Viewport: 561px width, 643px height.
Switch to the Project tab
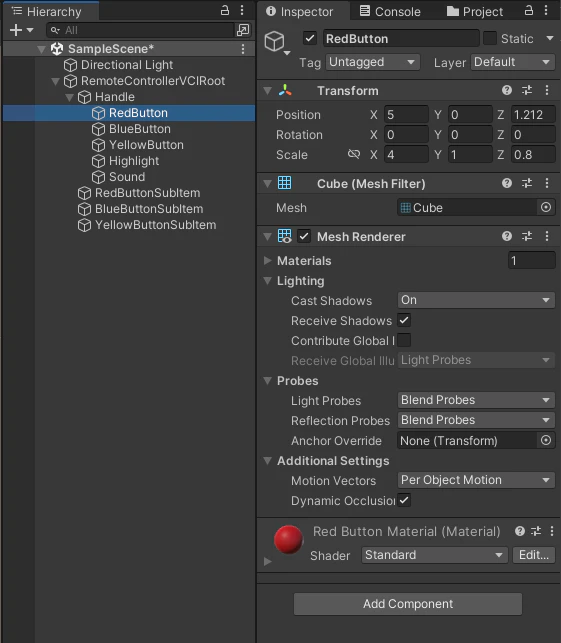click(x=474, y=11)
